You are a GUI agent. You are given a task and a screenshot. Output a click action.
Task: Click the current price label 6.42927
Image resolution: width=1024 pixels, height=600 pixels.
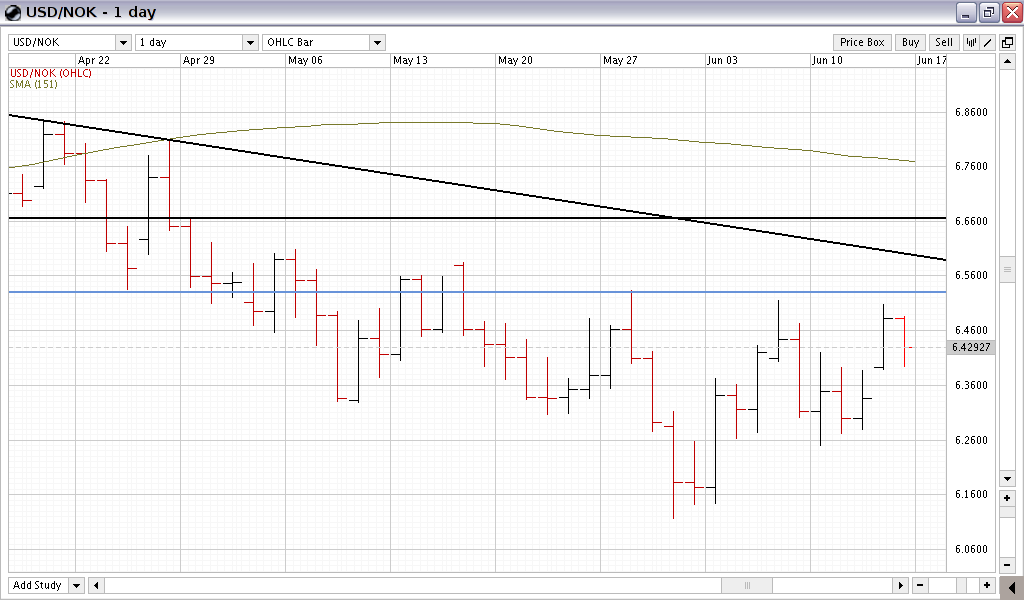971,347
